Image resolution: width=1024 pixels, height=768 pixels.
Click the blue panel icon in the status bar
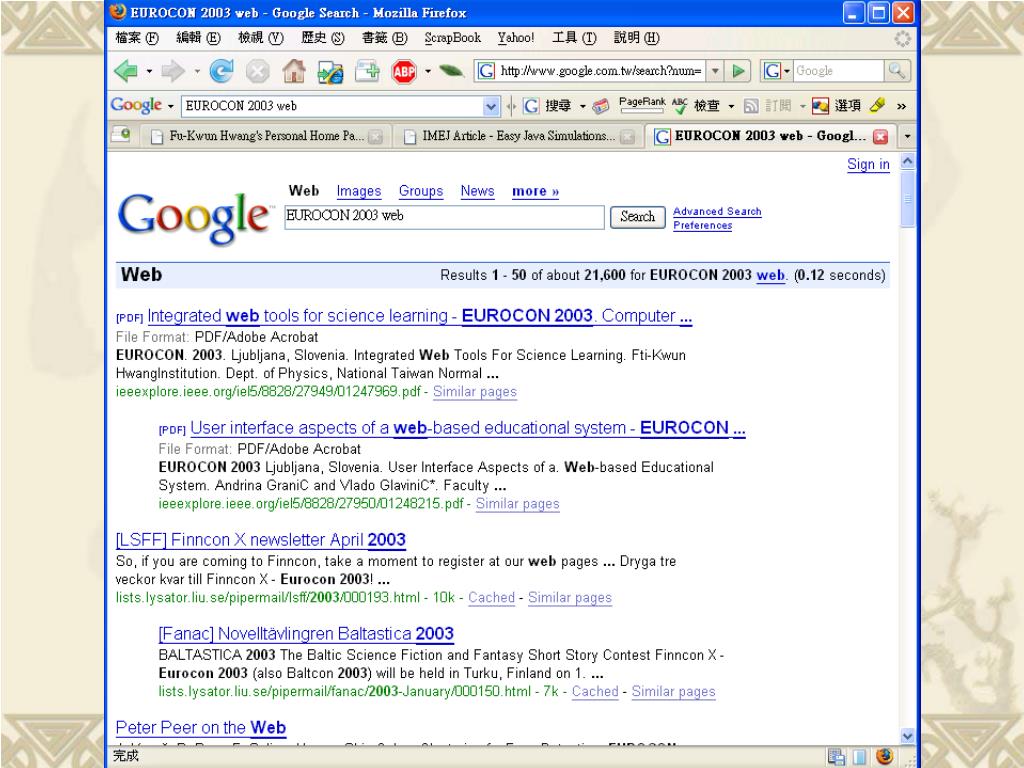[x=859, y=756]
